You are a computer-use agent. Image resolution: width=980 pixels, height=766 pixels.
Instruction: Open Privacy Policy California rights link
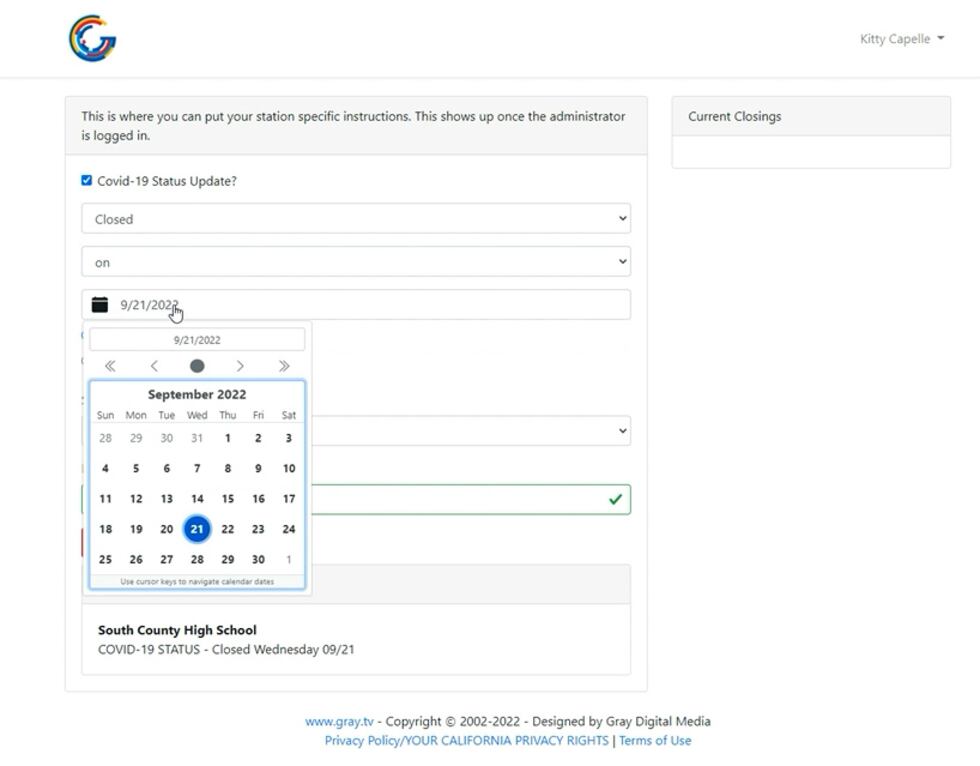click(x=466, y=741)
